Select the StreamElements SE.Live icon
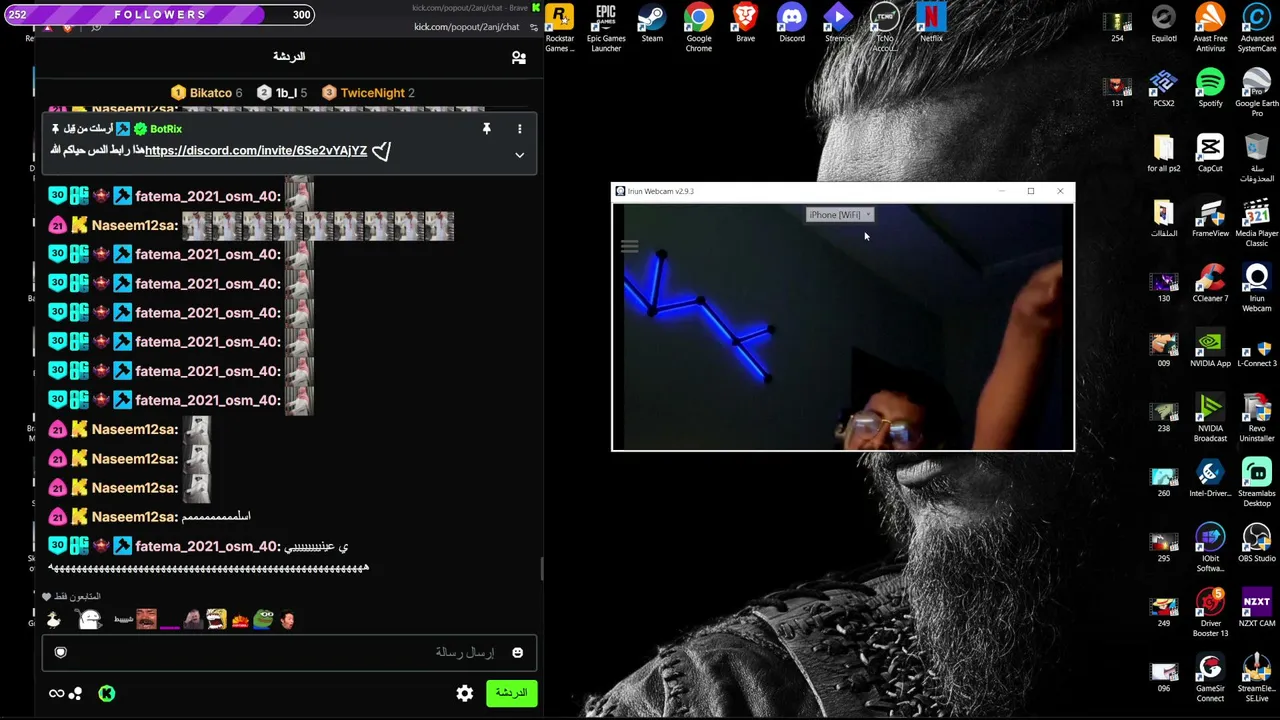The width and height of the screenshot is (1280, 720). point(1257,678)
